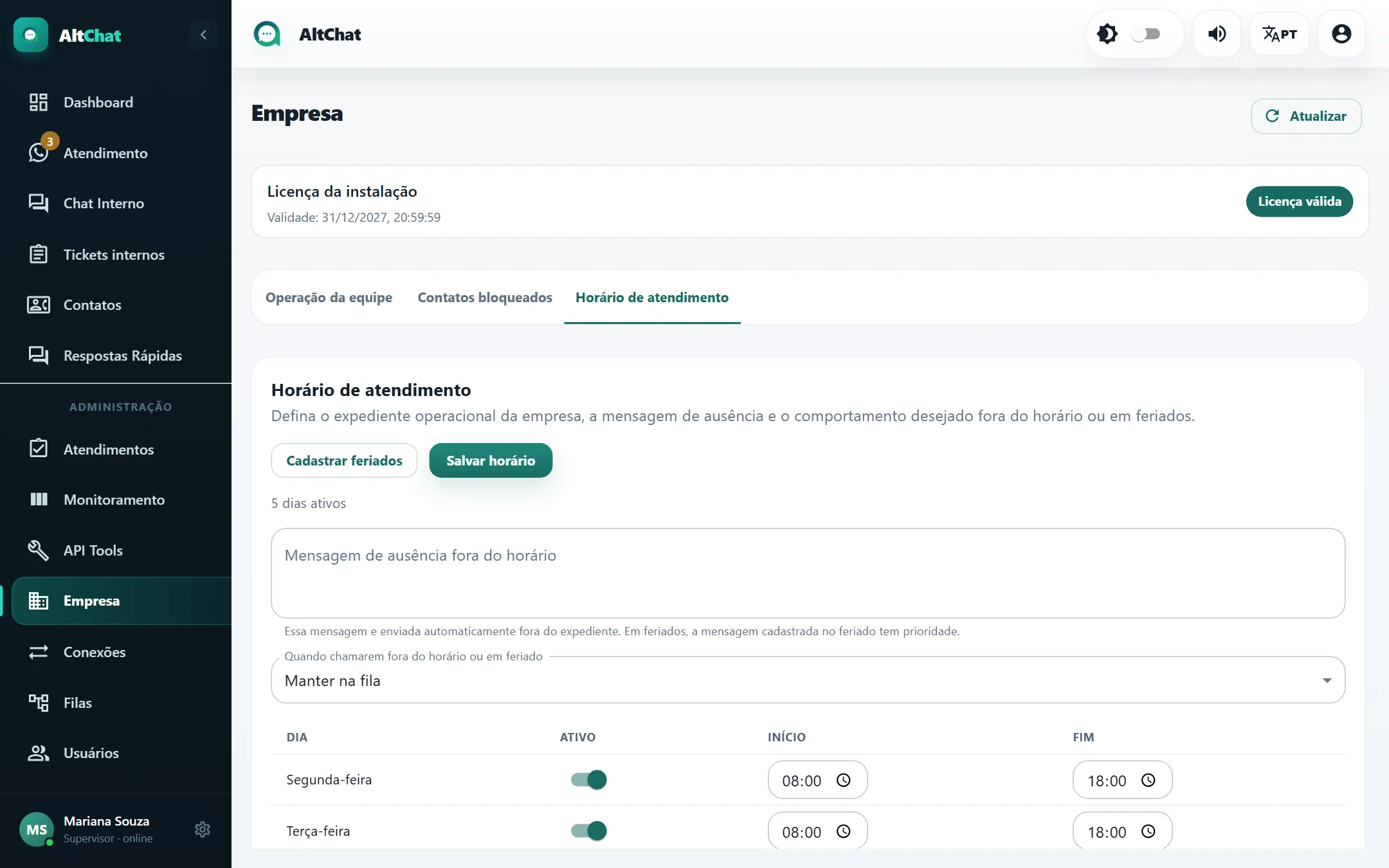This screenshot has width=1389, height=868.
Task: Open Atendimento WhatsApp icon with badge
Action: (40, 151)
